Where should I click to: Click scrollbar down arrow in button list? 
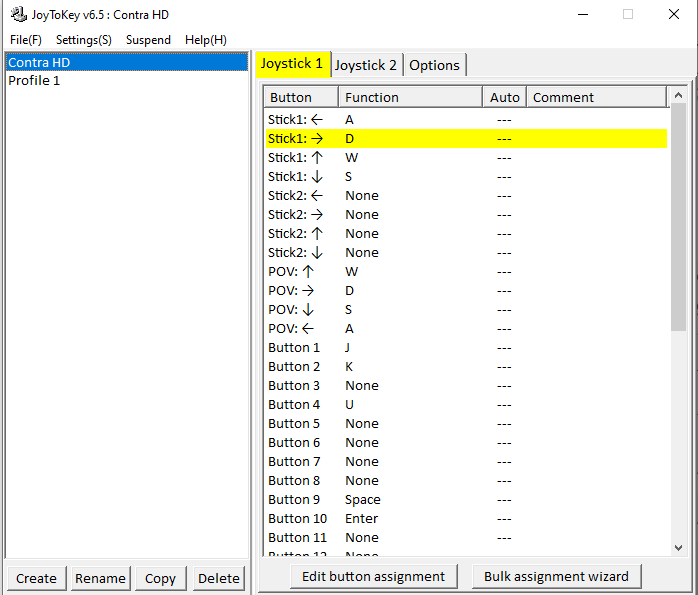678,548
